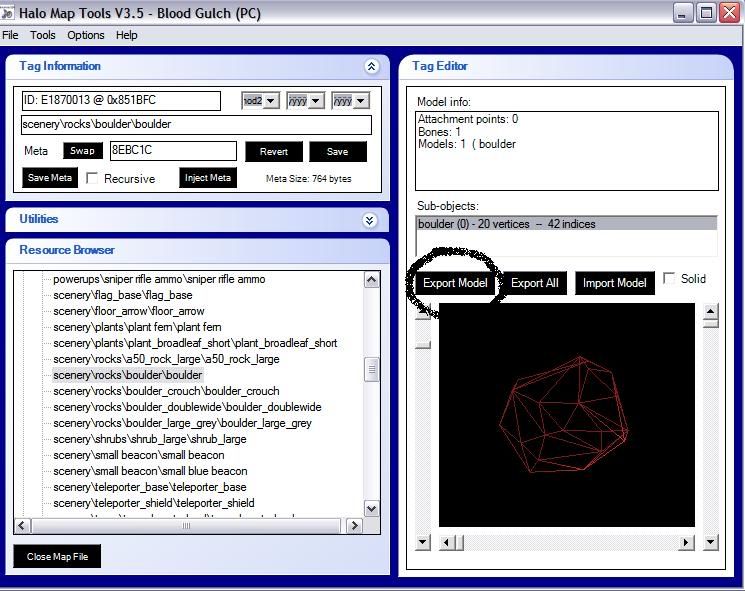
Task: Expand the Utilities panel chevron
Action: pos(370,220)
